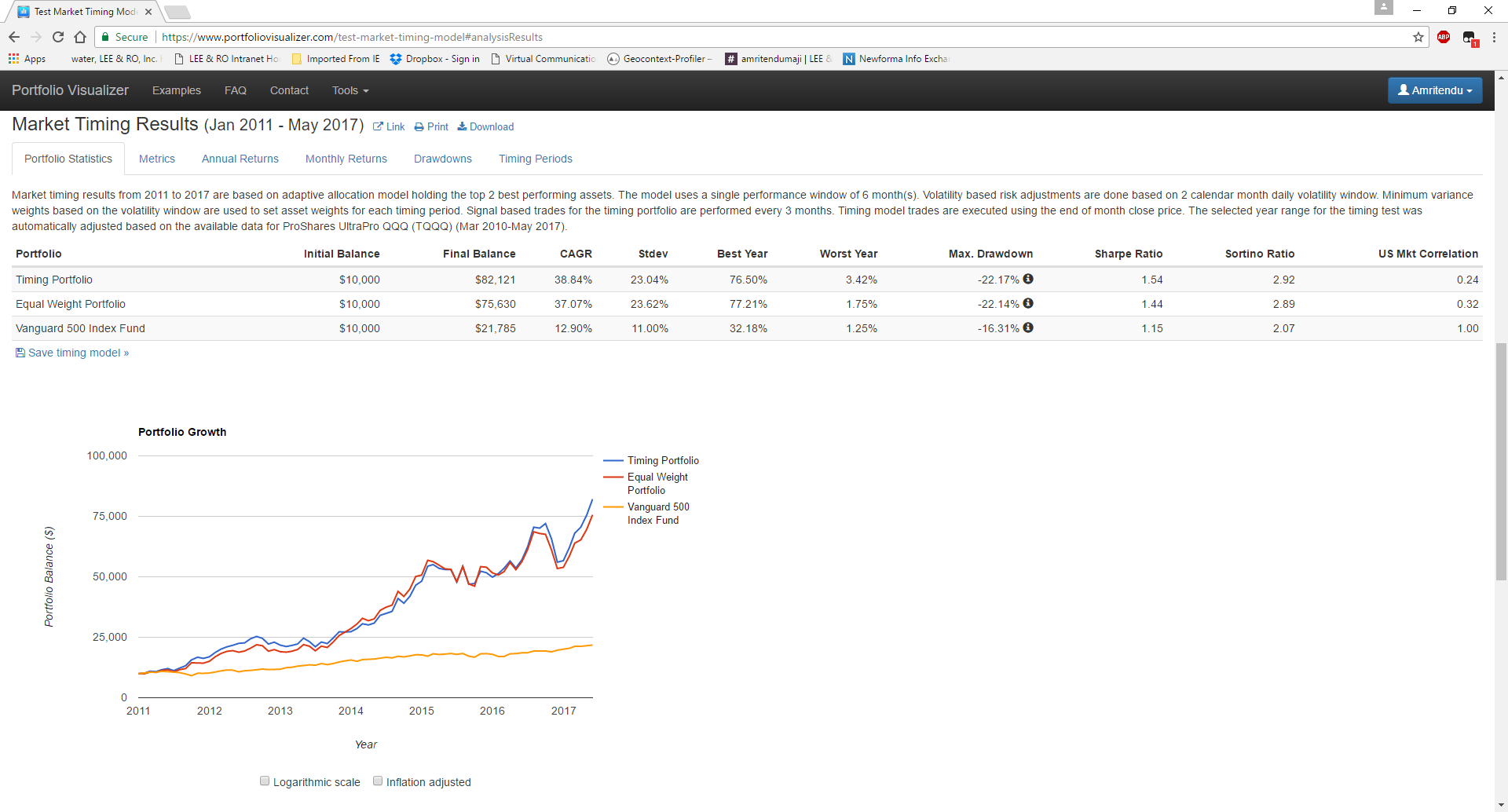Image resolution: width=1508 pixels, height=812 pixels.
Task: Switch to the Annual Returns tab
Action: pos(240,159)
